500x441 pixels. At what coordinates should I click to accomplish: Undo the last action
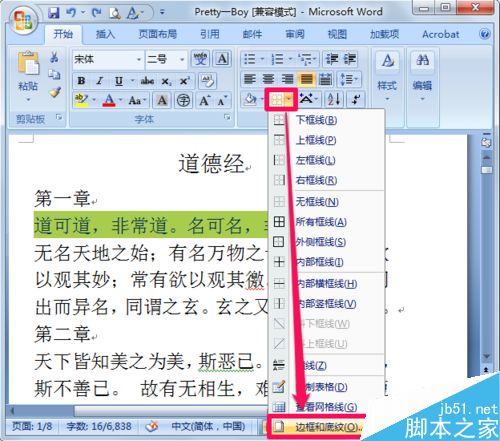(71, 13)
